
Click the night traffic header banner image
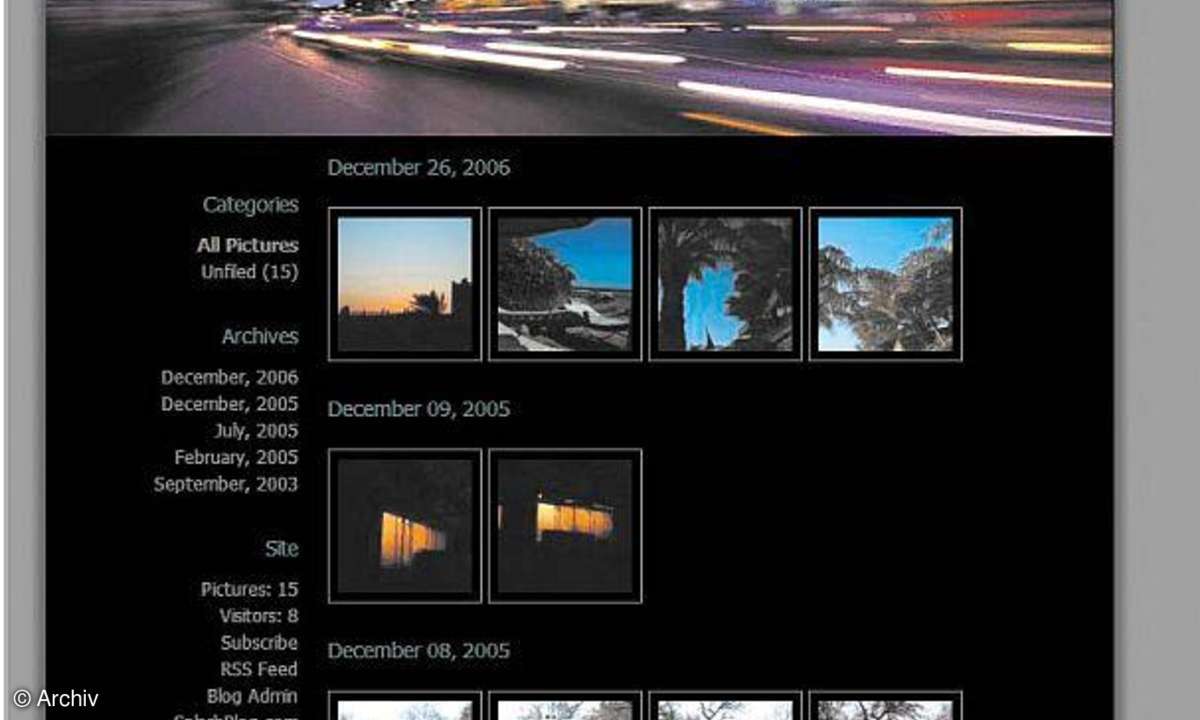[x=579, y=67]
